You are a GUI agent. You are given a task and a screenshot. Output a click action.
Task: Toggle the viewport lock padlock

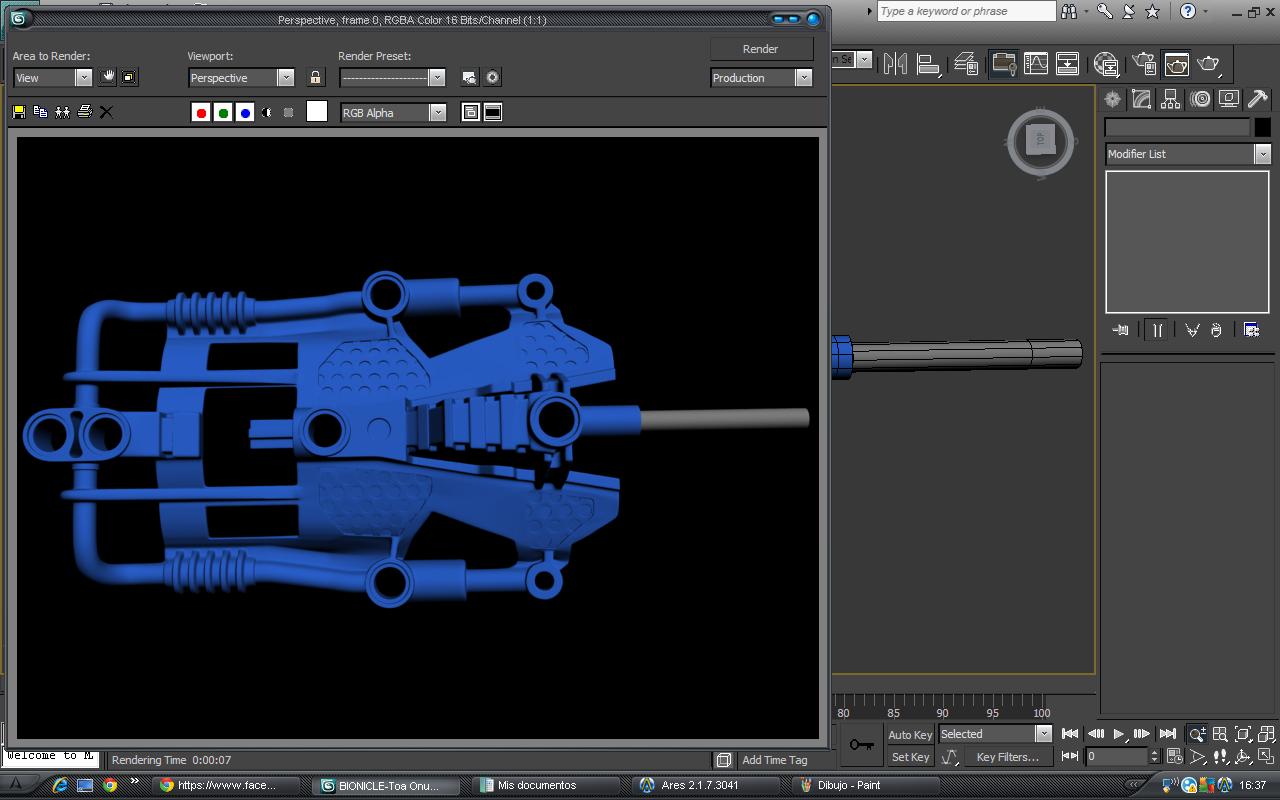coord(316,78)
